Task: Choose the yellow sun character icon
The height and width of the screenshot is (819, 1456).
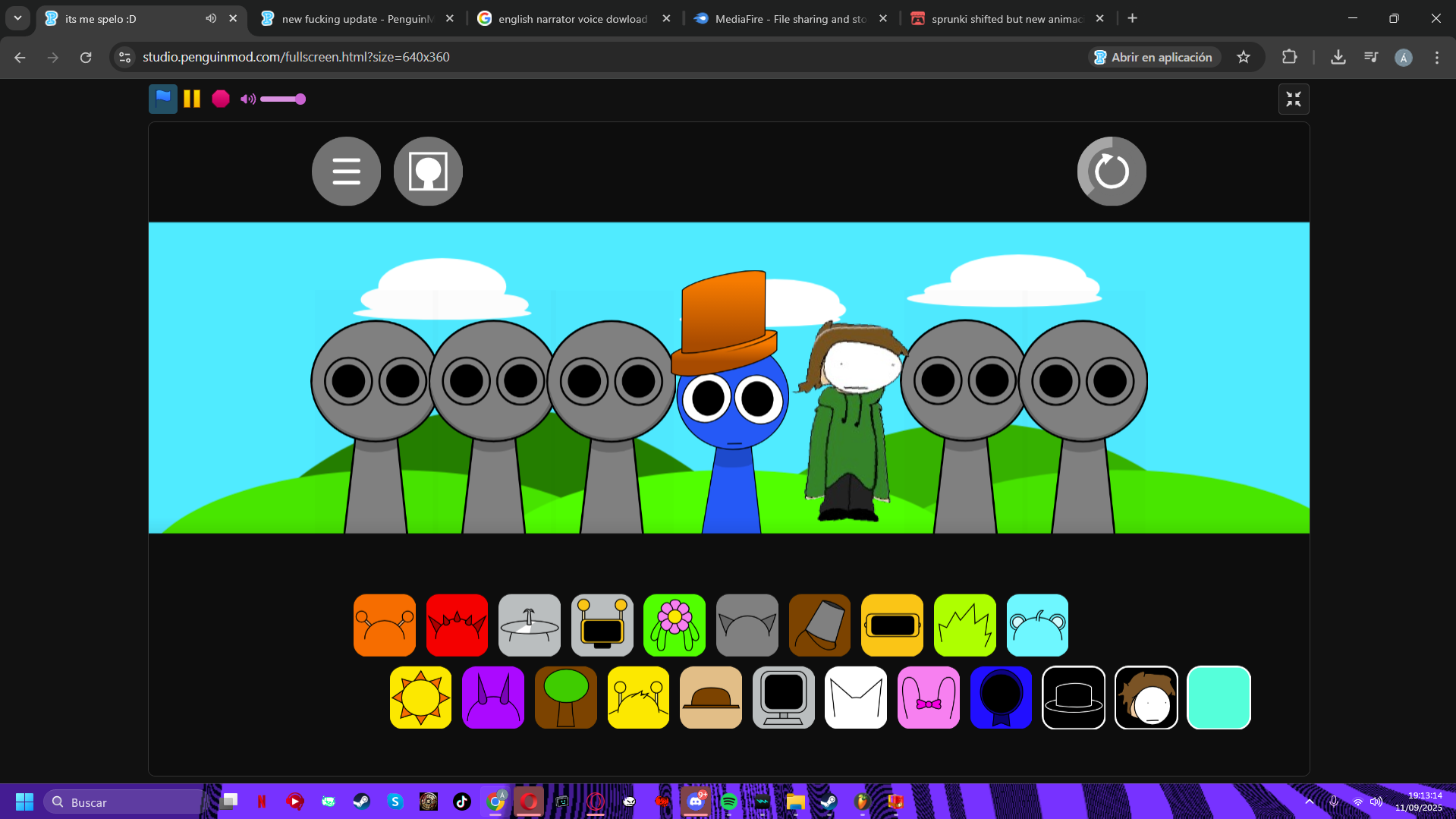Action: (x=420, y=698)
